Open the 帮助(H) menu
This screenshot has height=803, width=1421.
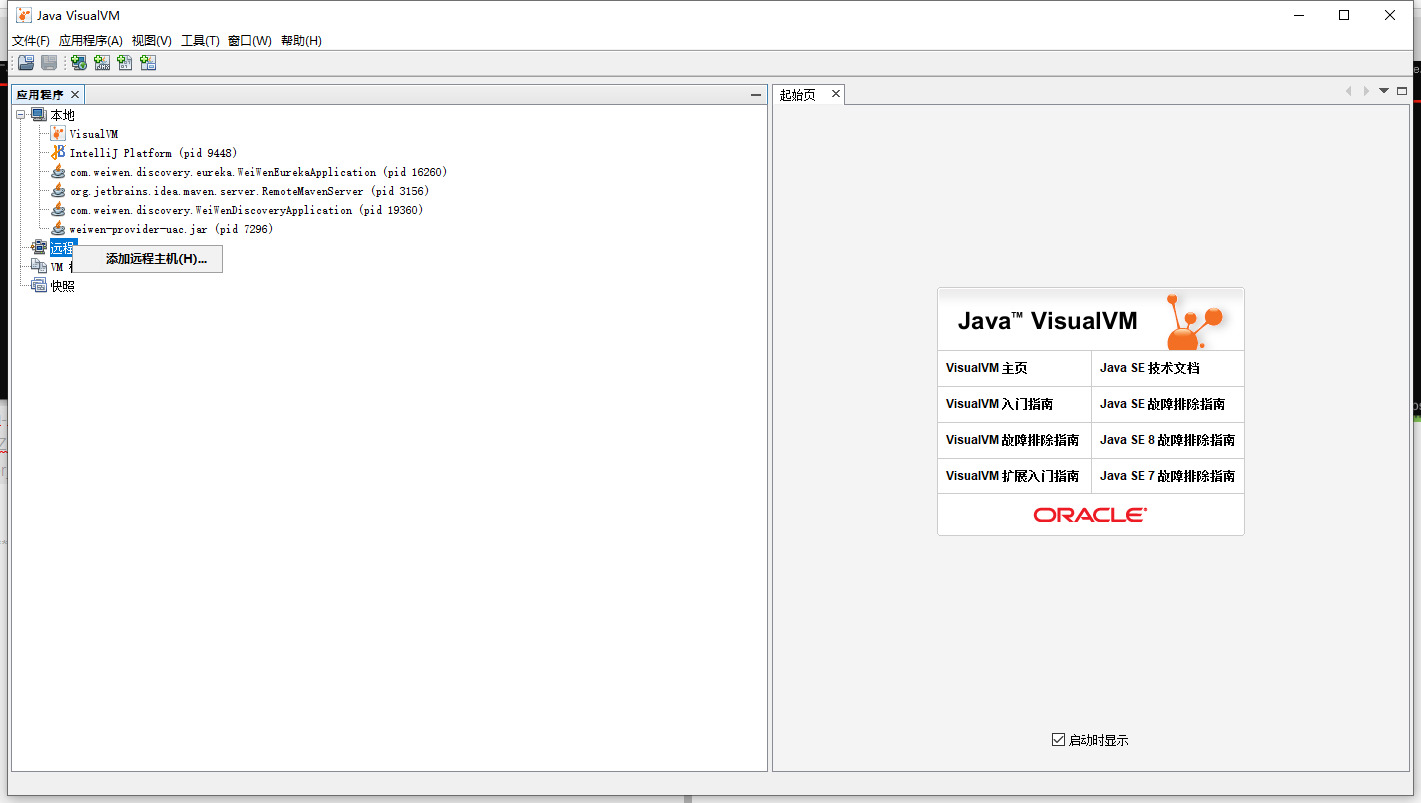[x=301, y=41]
